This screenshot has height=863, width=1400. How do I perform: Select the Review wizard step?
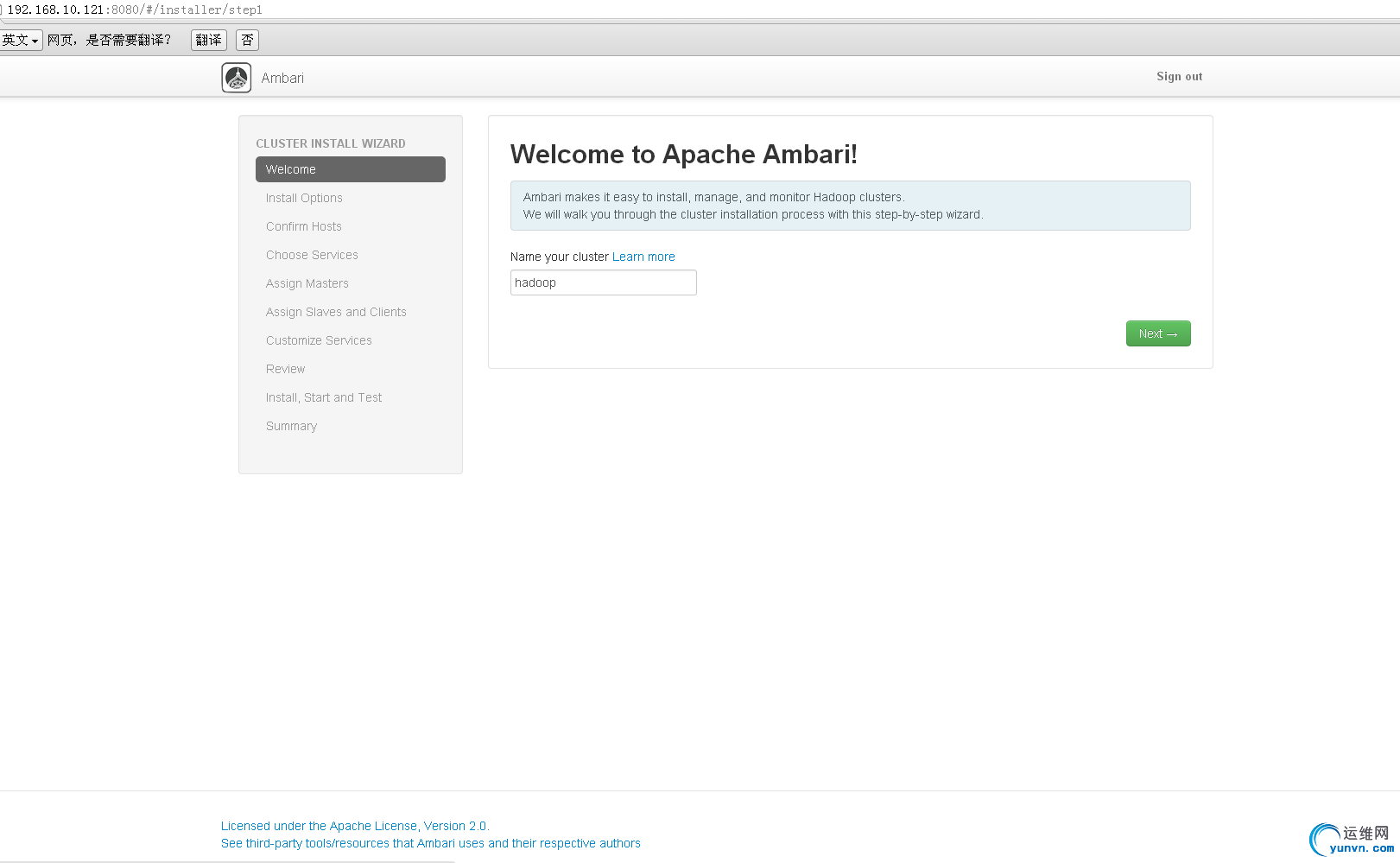(286, 369)
